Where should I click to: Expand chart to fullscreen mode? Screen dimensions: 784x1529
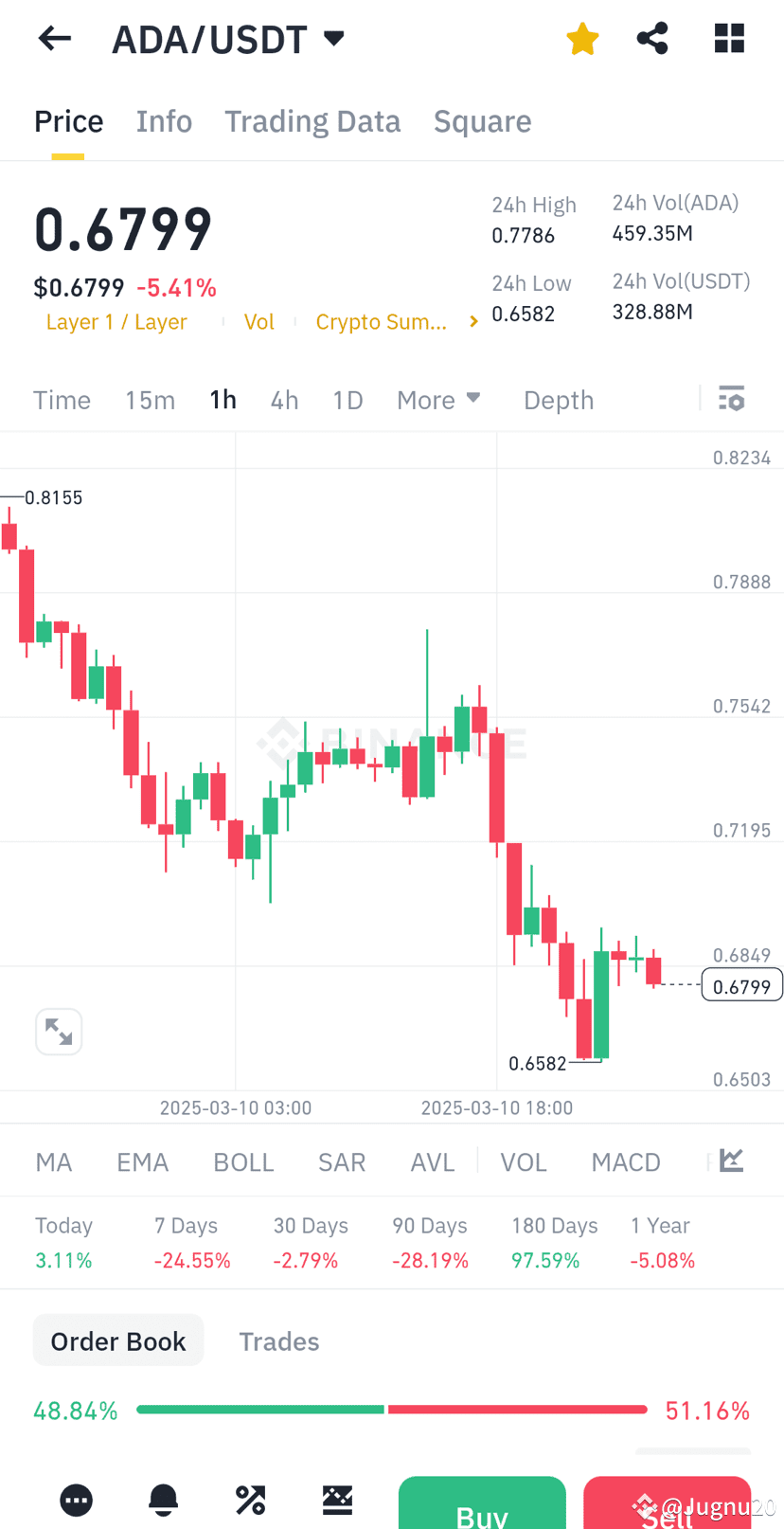tap(59, 1031)
